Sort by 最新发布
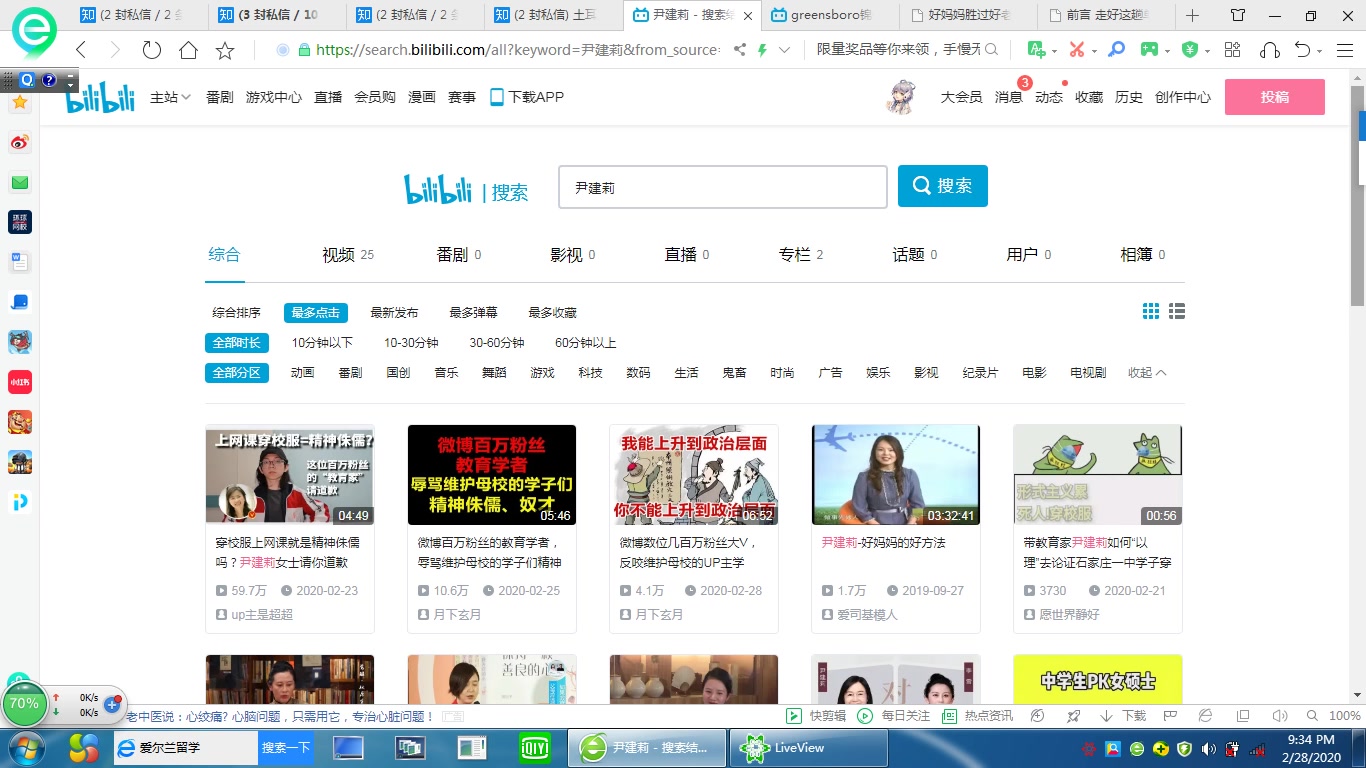 pyautogui.click(x=394, y=313)
